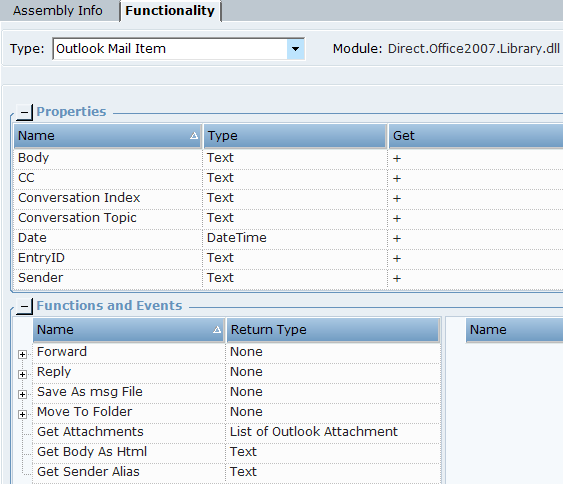Viewport: 563px width, 484px height.
Task: Switch to the Assembly Info tab
Action: pyautogui.click(x=58, y=11)
